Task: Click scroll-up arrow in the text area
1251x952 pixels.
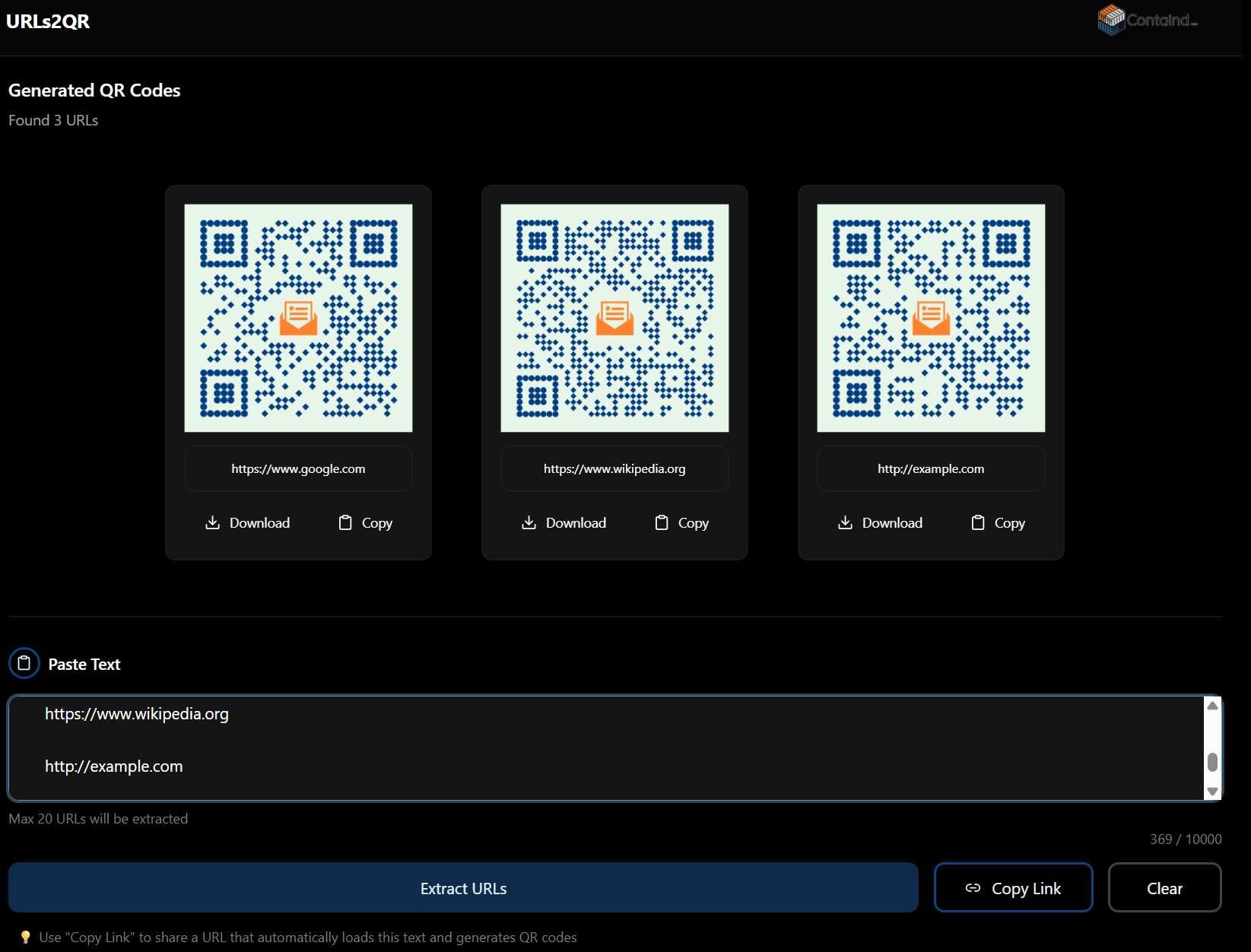Action: [x=1212, y=706]
